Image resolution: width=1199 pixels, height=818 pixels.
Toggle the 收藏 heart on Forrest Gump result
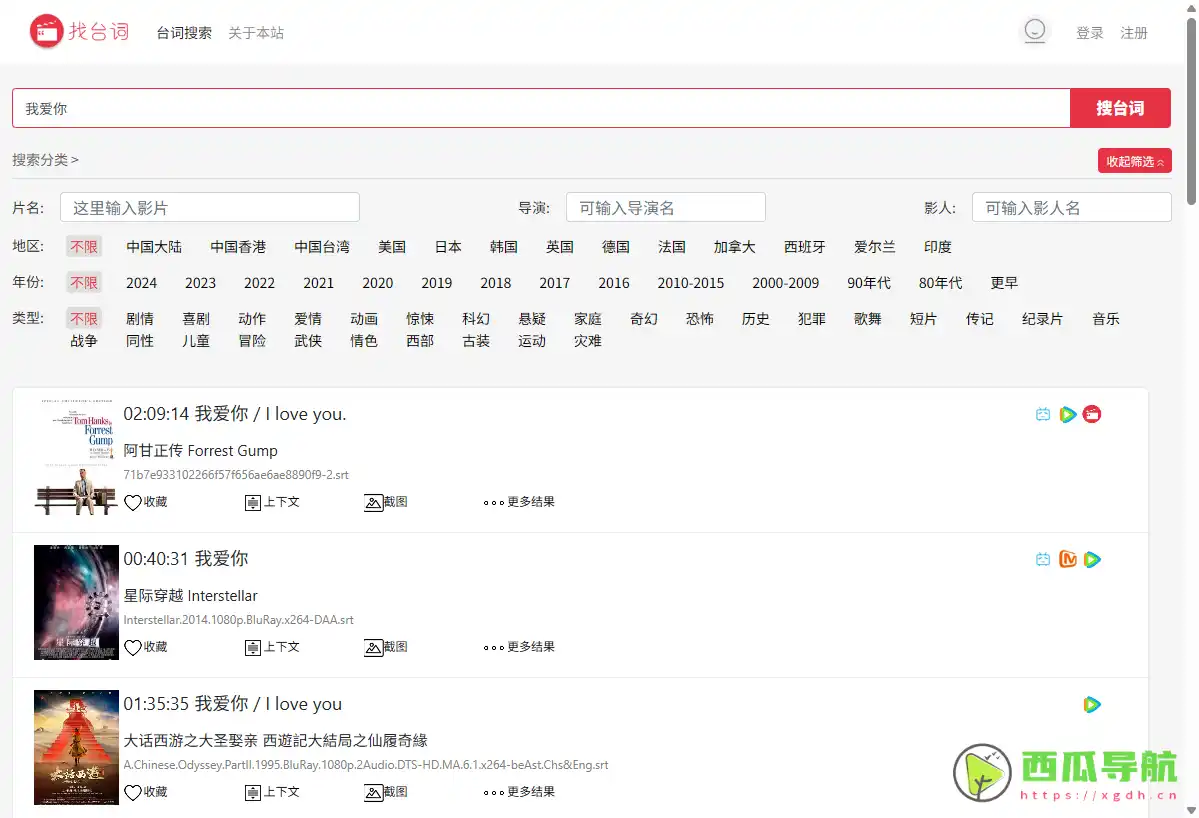[x=146, y=502]
